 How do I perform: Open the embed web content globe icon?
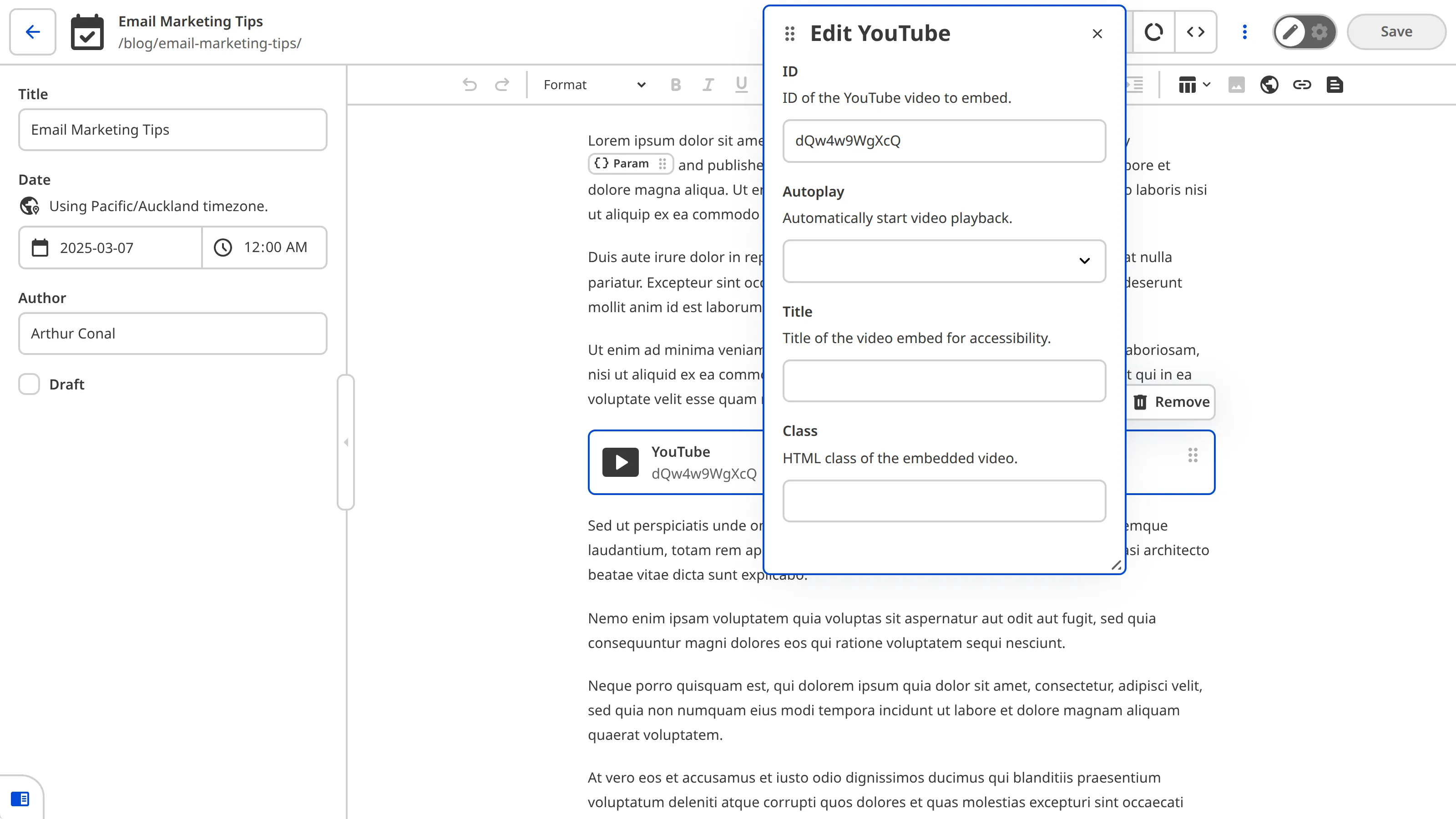[1269, 85]
